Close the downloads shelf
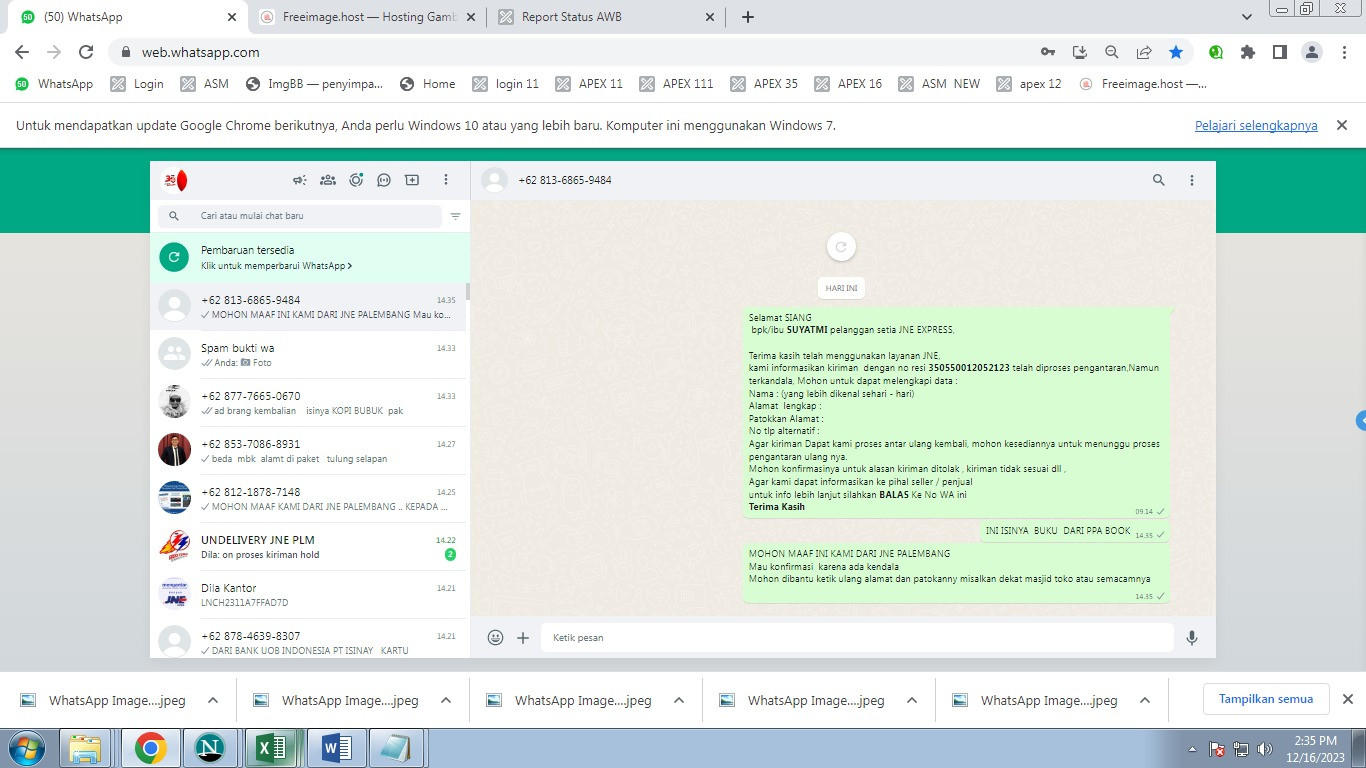 click(1347, 699)
